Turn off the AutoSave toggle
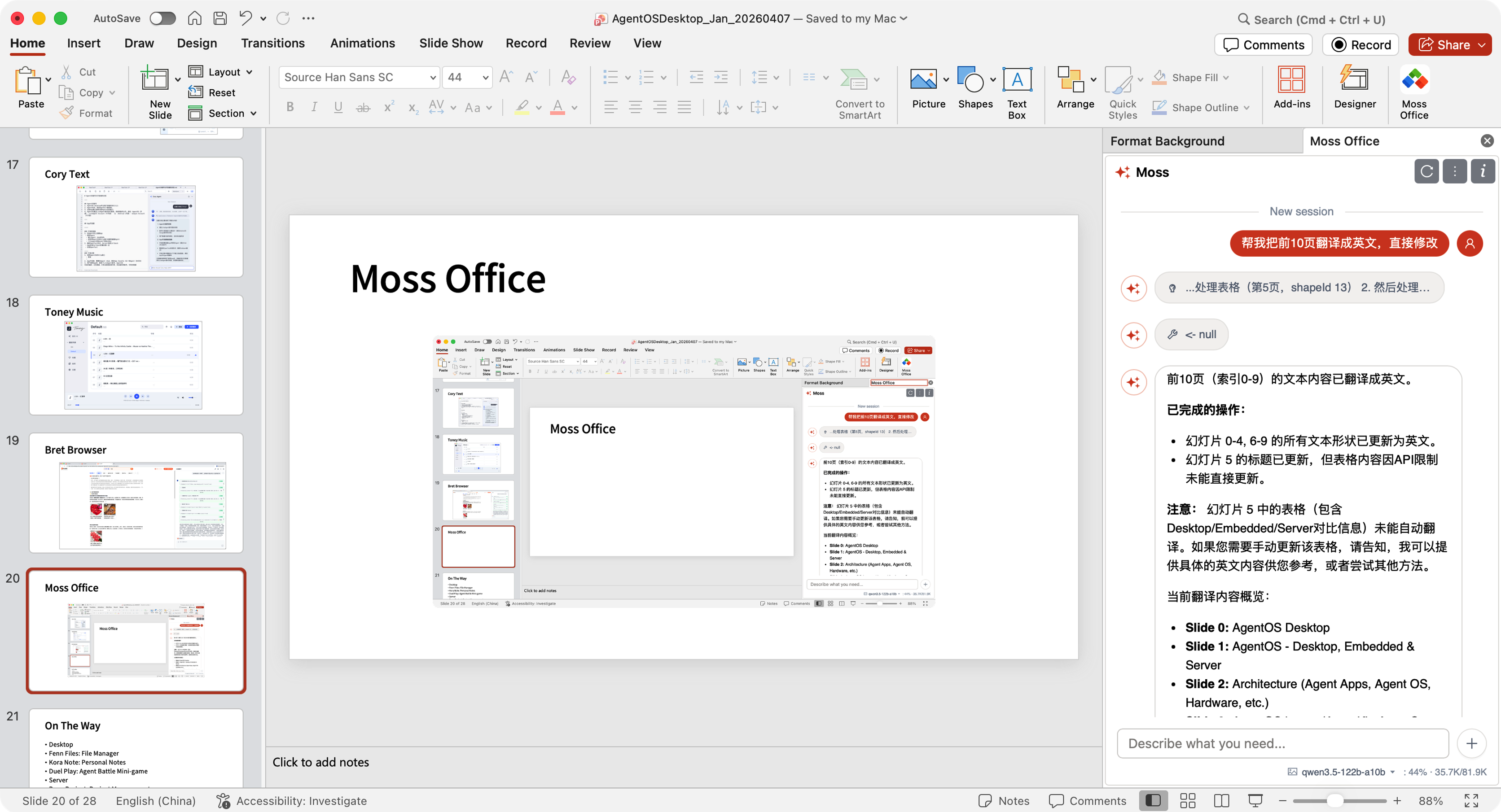The width and height of the screenshot is (1501, 812). click(162, 18)
